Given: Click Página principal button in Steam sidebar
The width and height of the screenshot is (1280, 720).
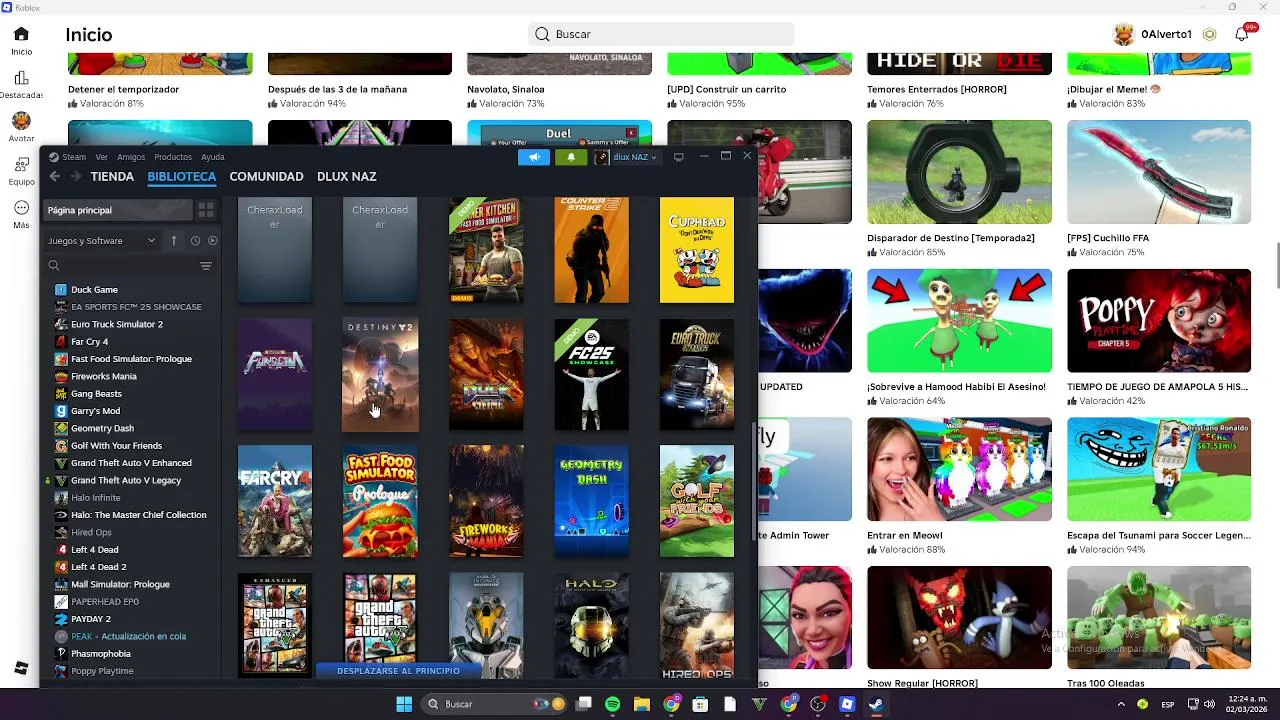Looking at the screenshot, I should (x=118, y=210).
